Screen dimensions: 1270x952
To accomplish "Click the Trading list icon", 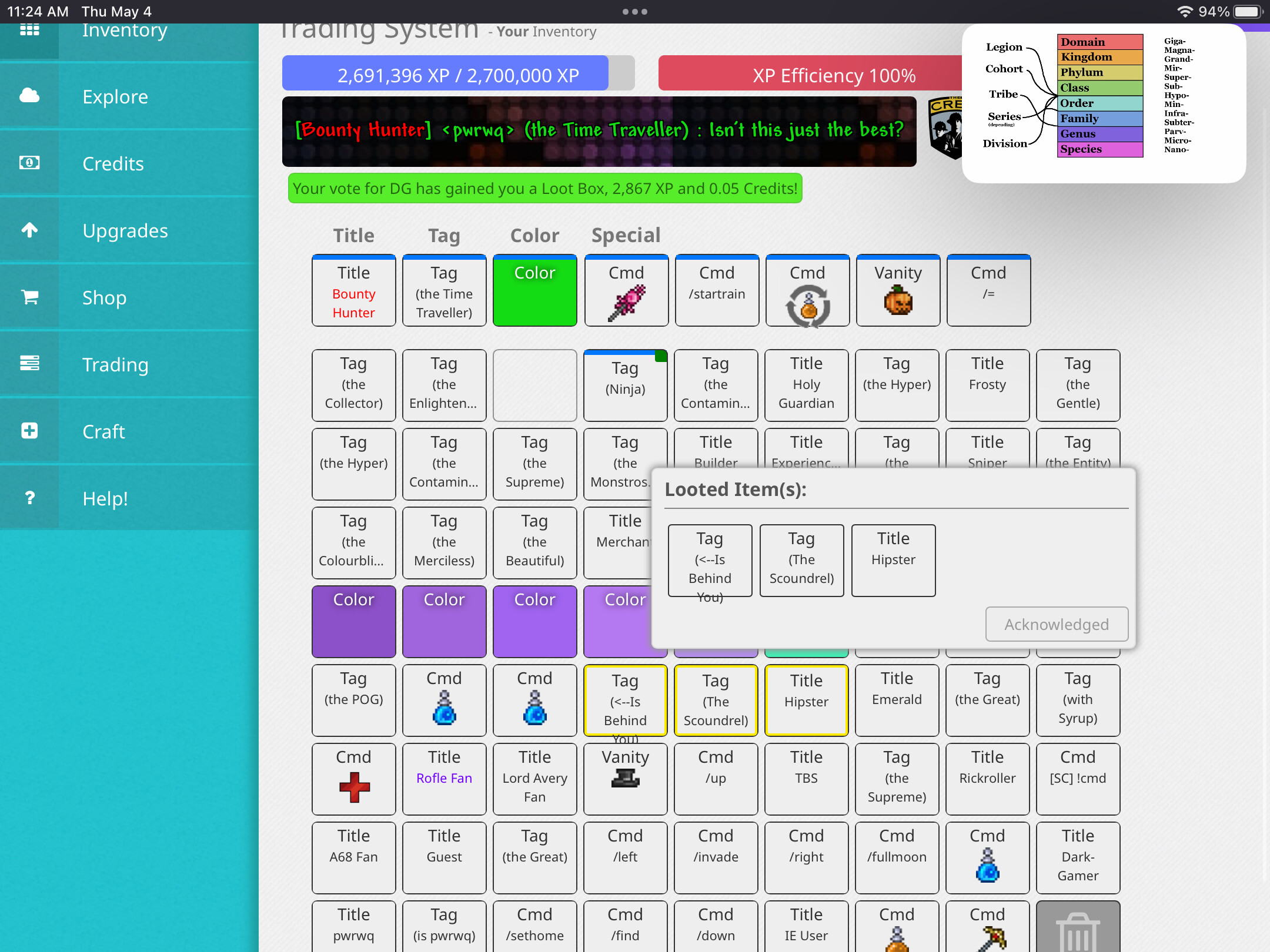I will pyautogui.click(x=29, y=364).
